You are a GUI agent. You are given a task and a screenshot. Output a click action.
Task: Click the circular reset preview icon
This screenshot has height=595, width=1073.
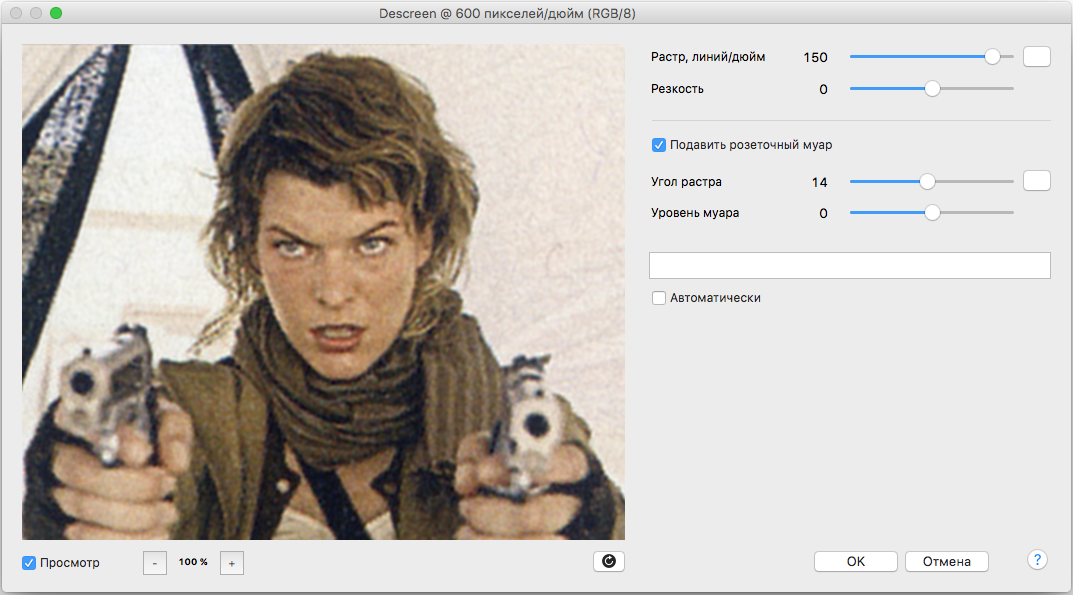pos(608,562)
